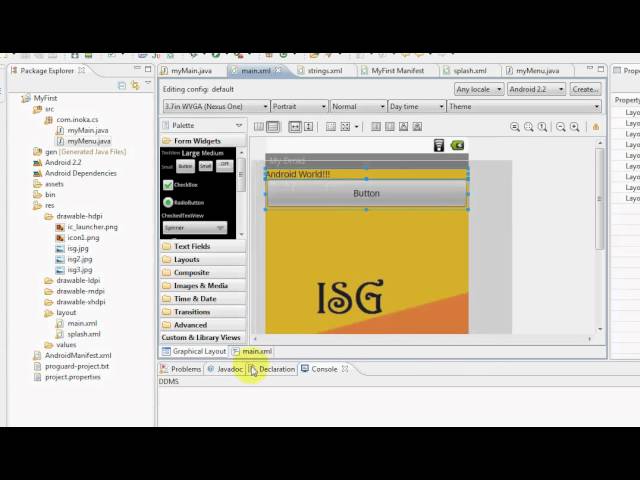Pick the Small button widget
The width and height of the screenshot is (640, 480).
206,166
